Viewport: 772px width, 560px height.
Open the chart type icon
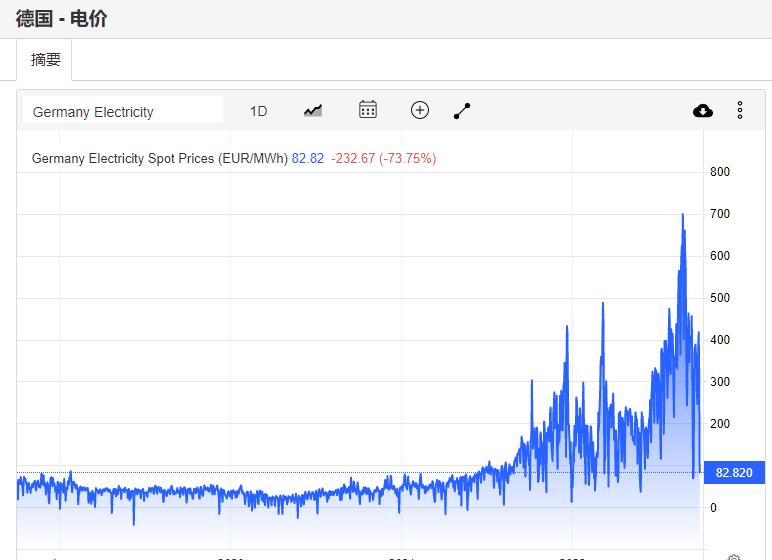tap(313, 110)
